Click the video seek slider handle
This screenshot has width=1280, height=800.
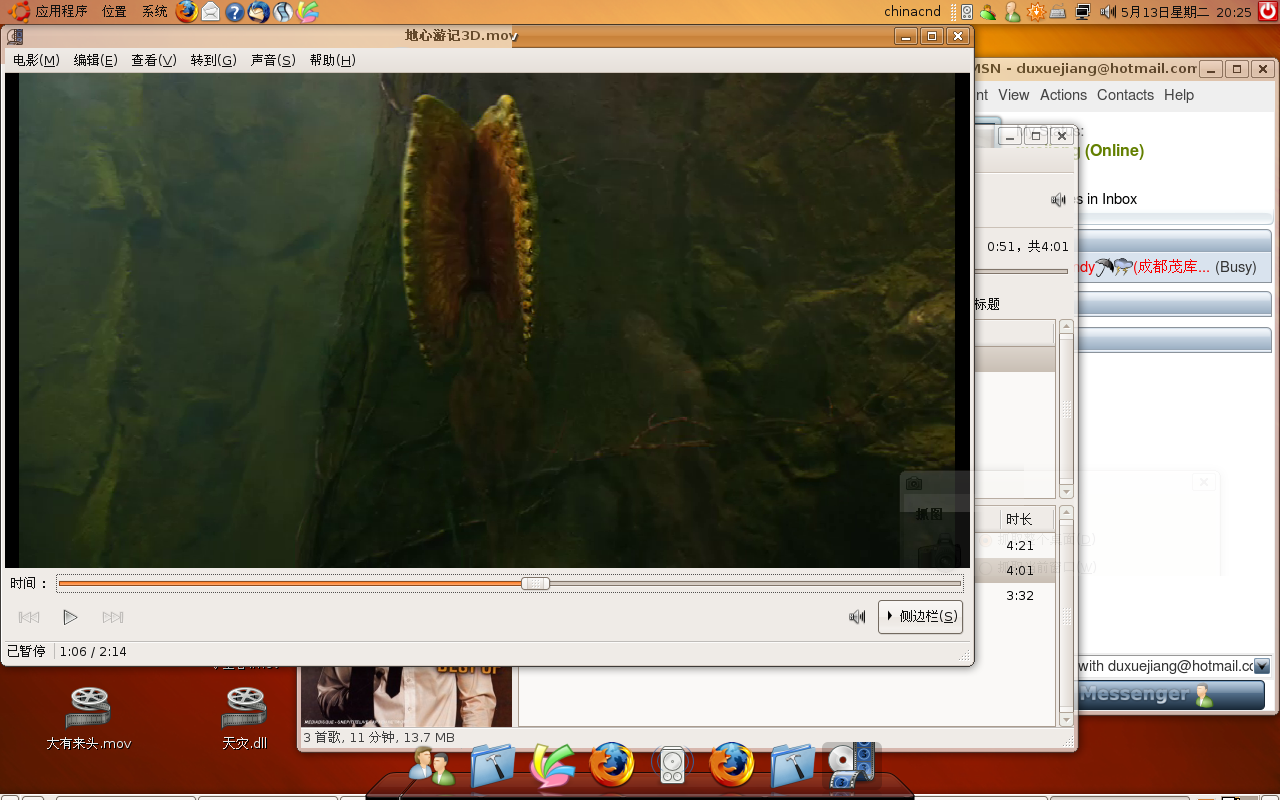click(x=536, y=583)
